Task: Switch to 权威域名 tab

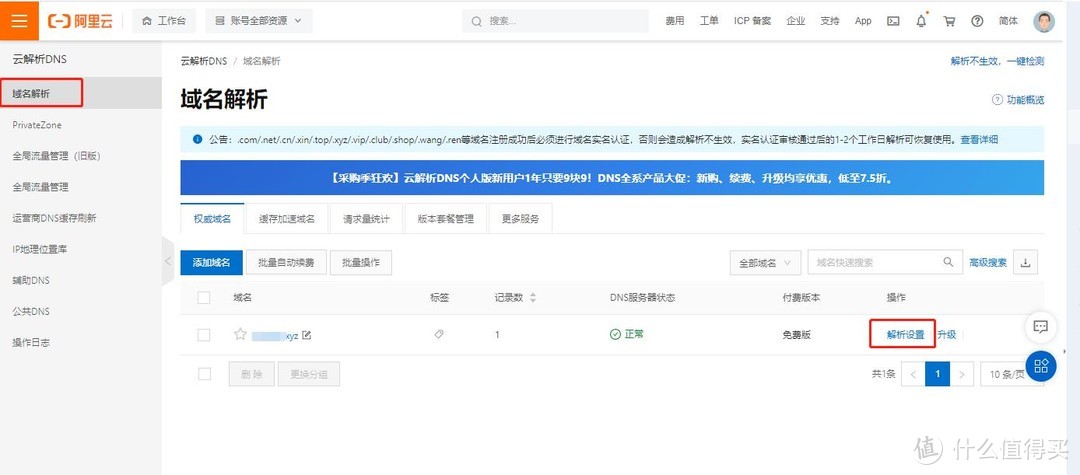Action: 212,219
